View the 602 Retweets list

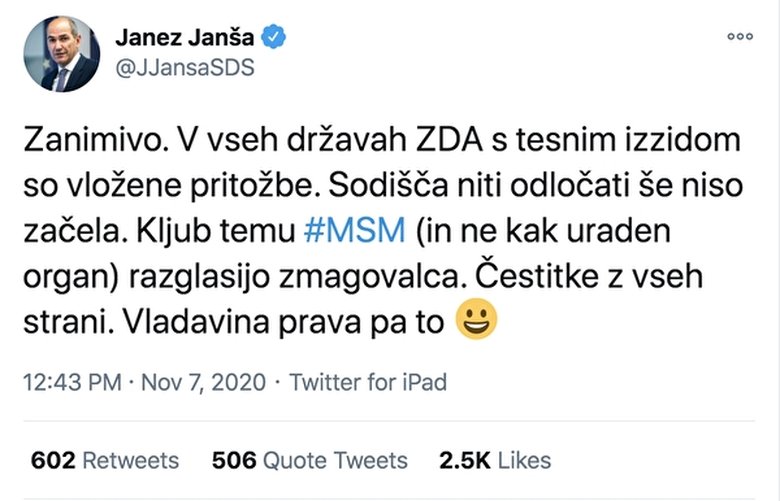(x=105, y=459)
